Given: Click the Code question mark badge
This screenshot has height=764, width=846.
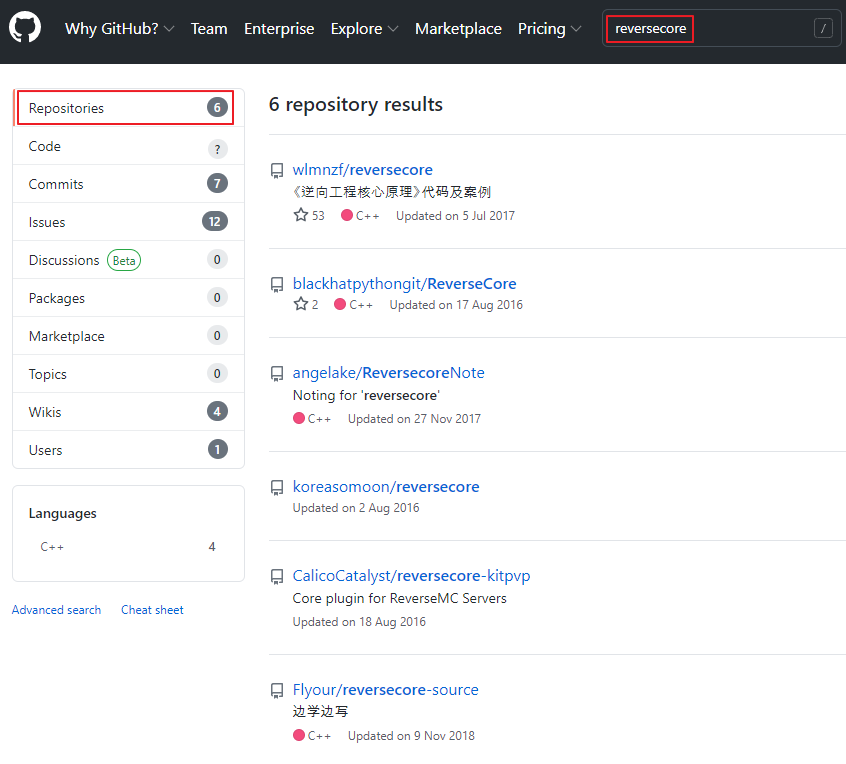Looking at the screenshot, I should (x=217, y=149).
